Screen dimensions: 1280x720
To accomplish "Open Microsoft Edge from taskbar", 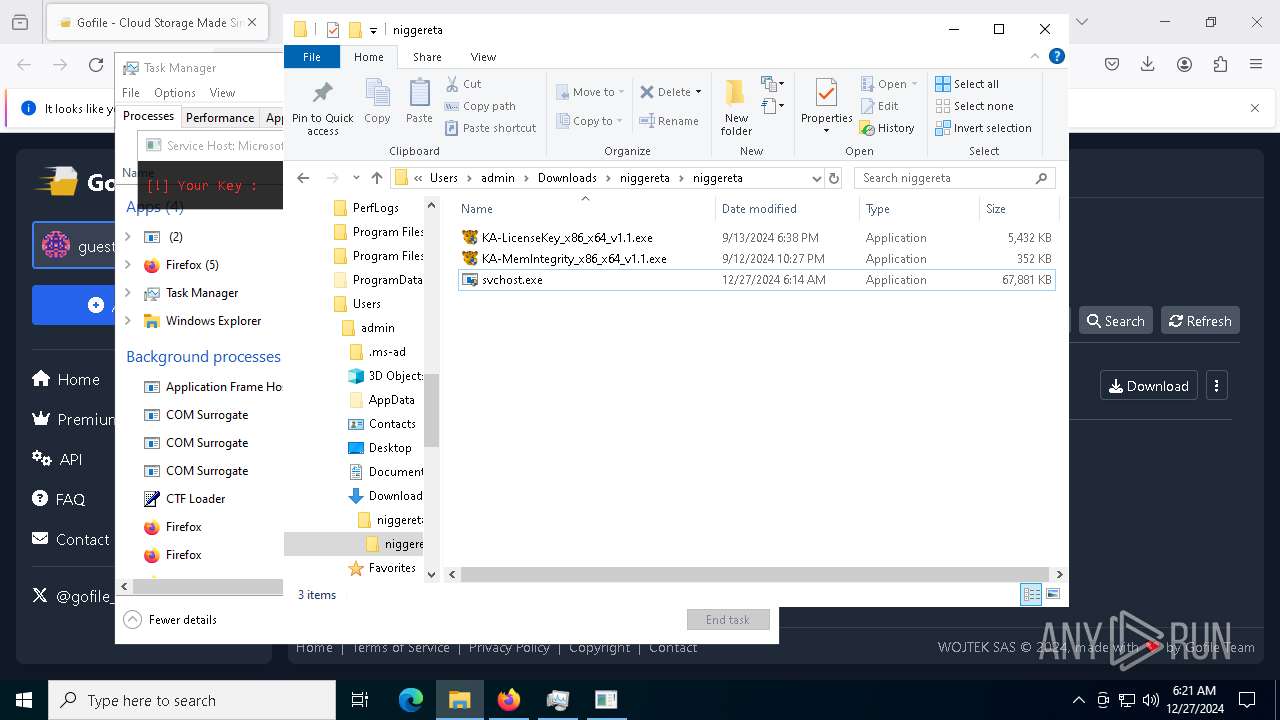I will click(411, 700).
